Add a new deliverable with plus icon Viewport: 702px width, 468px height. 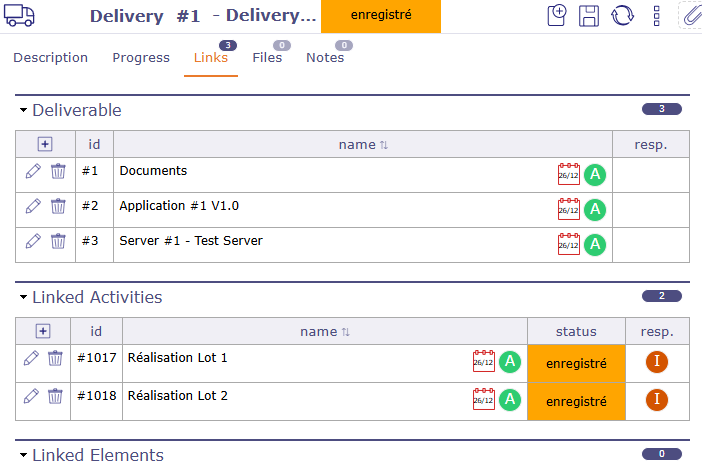[x=43, y=144]
